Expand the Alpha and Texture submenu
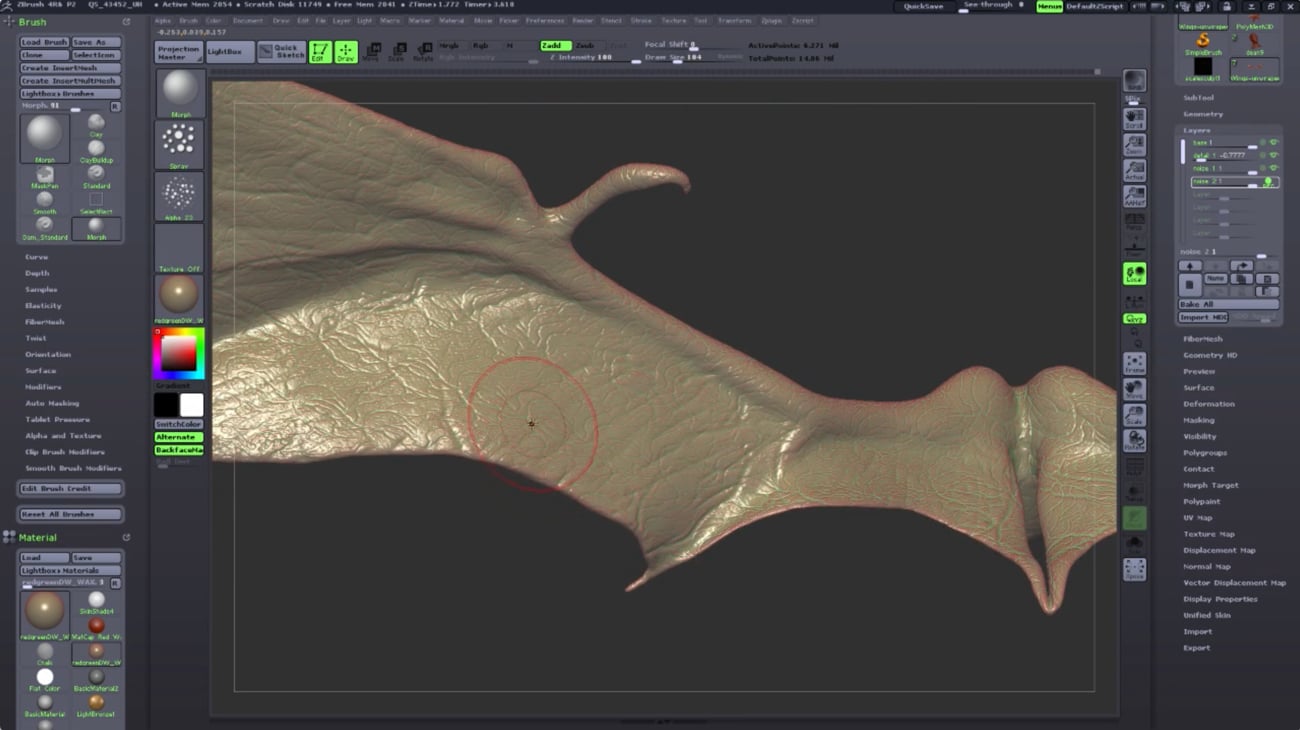 click(63, 436)
